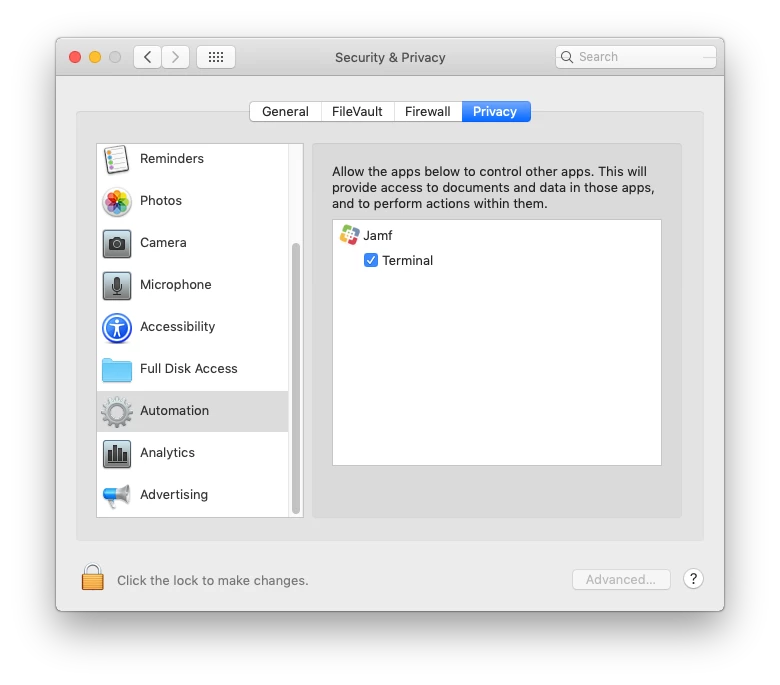
Task: Open help with the question mark button
Action: (693, 579)
